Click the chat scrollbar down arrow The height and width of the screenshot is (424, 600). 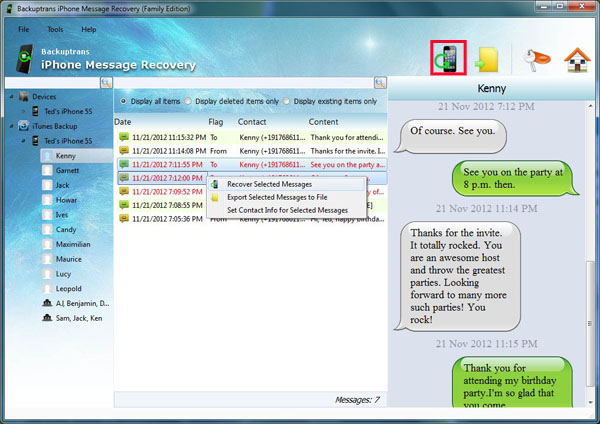[591, 402]
